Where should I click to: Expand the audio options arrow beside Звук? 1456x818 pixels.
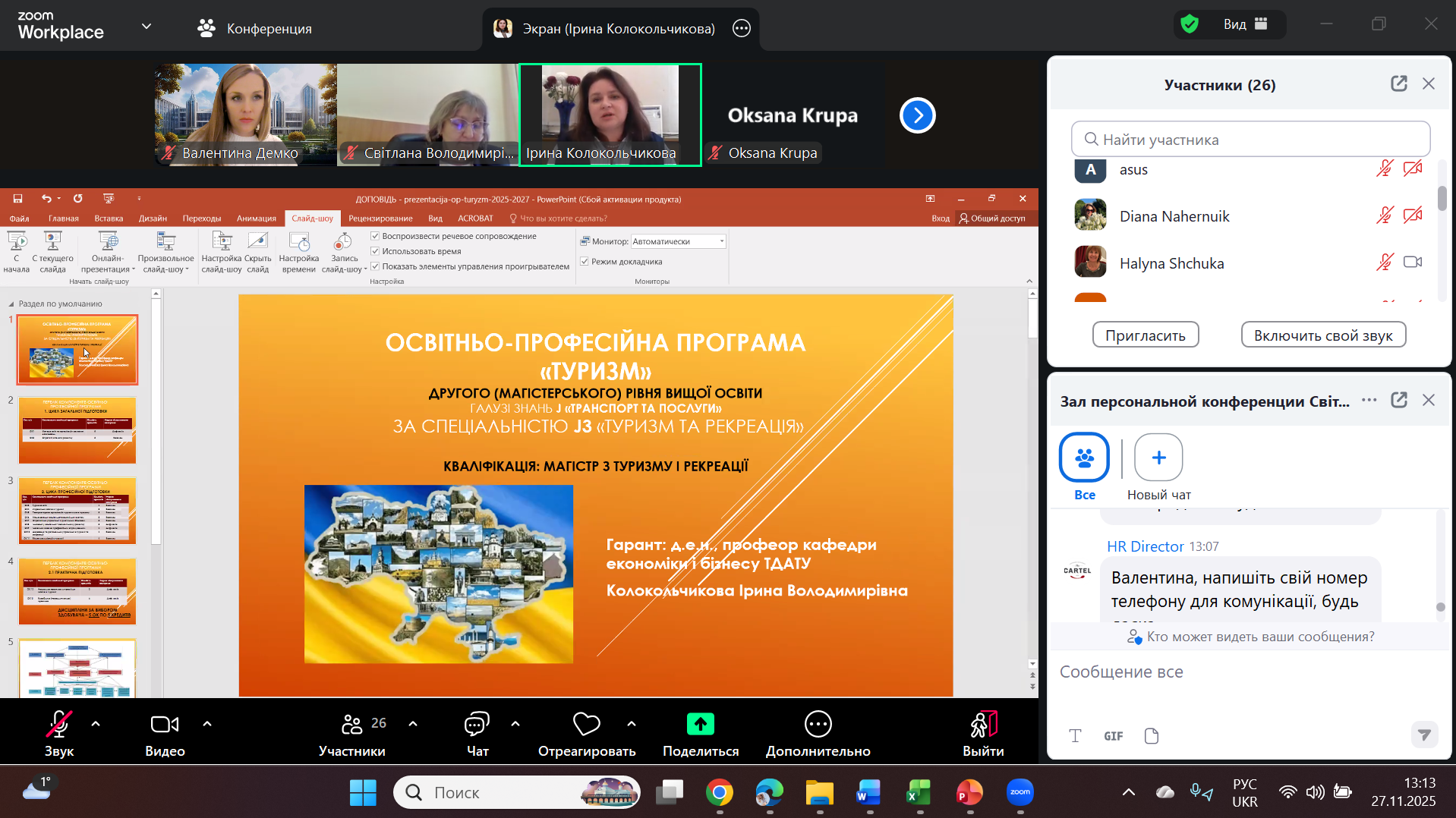(x=96, y=724)
